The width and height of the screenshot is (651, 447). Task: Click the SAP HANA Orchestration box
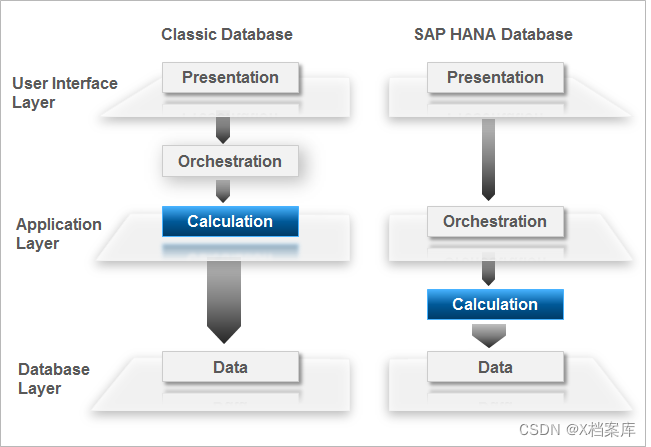495,221
